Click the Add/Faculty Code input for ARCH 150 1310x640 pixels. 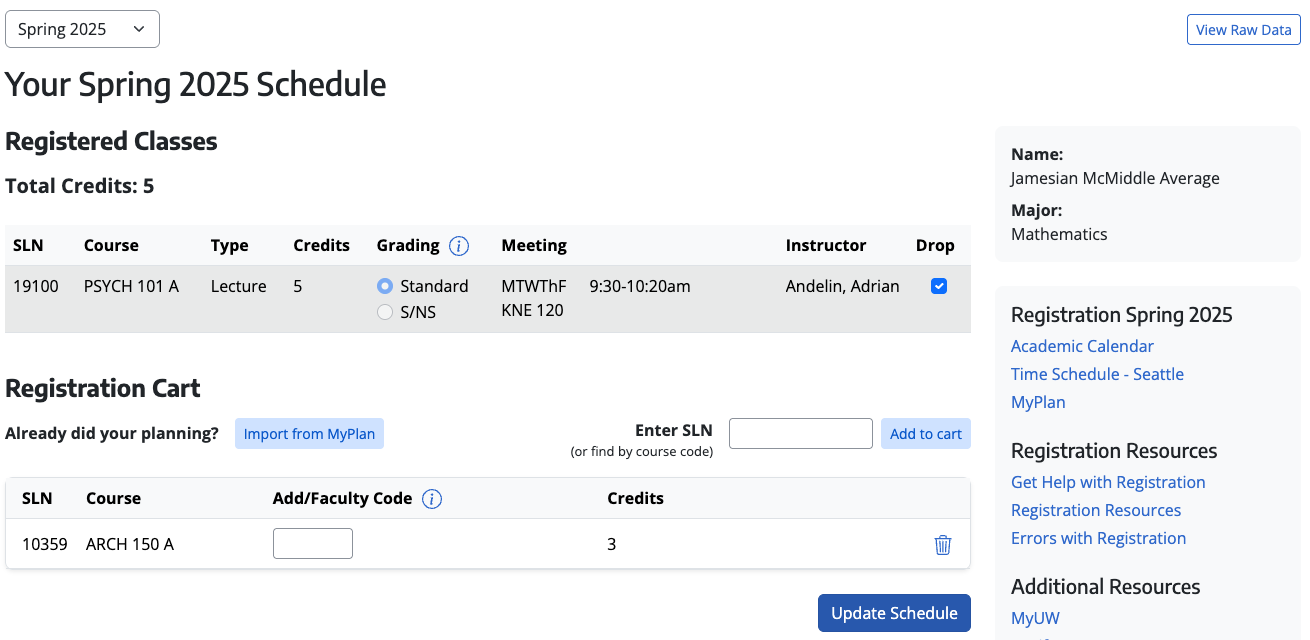312,543
